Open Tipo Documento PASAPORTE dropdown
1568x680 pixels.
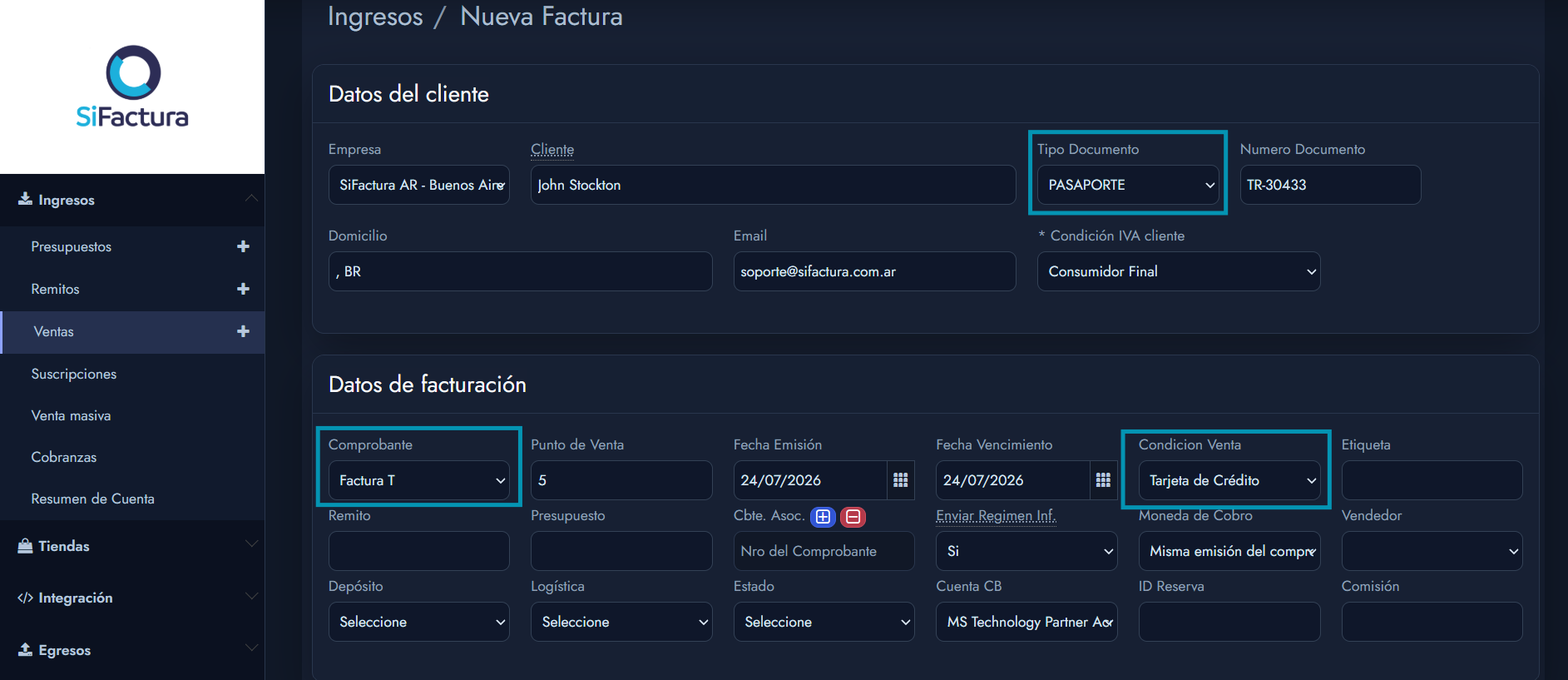1128,185
